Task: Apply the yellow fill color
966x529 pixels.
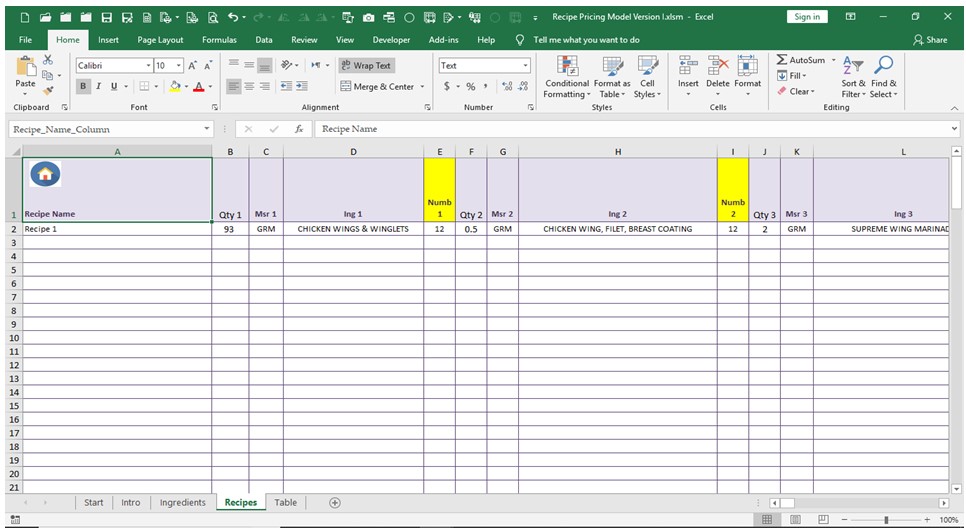Action: 175,86
